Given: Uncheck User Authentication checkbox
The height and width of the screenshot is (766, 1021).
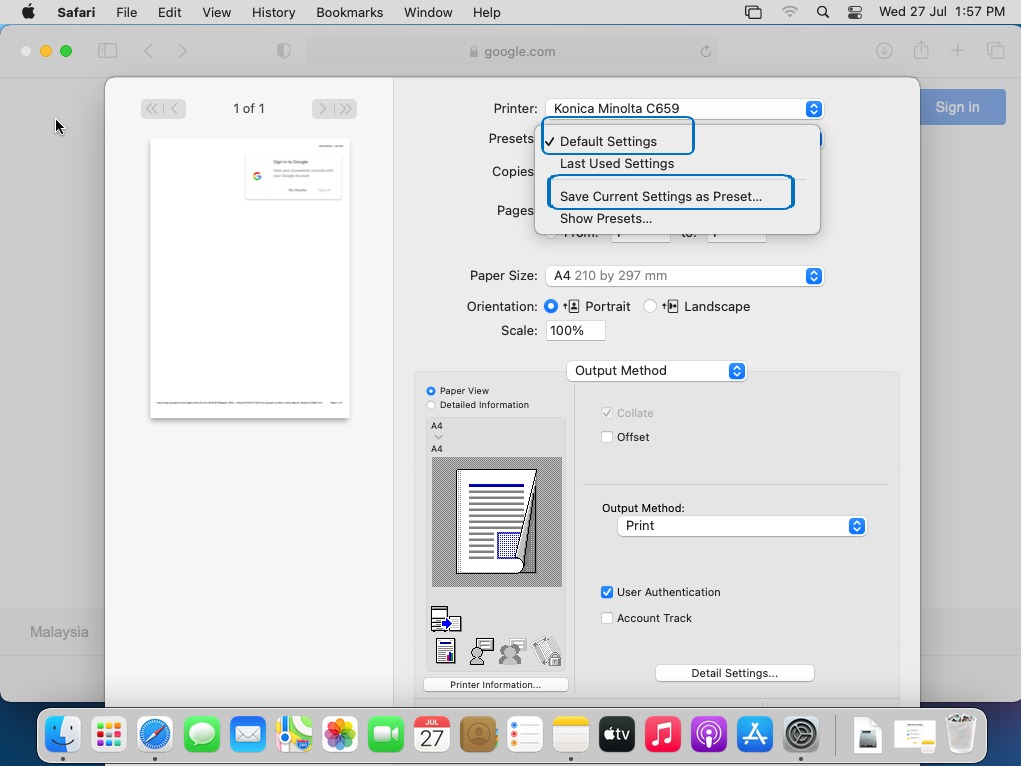Looking at the screenshot, I should coord(607,592).
